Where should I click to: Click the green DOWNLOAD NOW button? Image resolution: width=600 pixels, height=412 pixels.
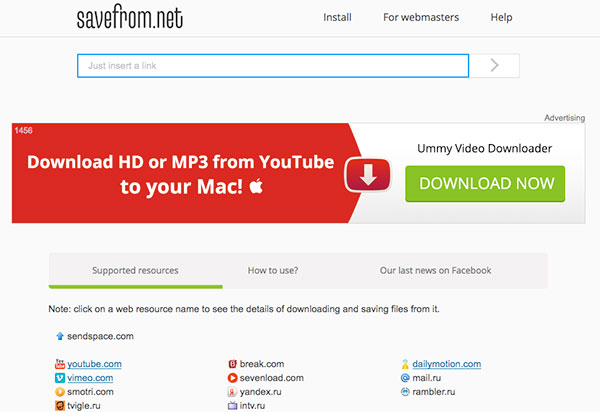(485, 184)
